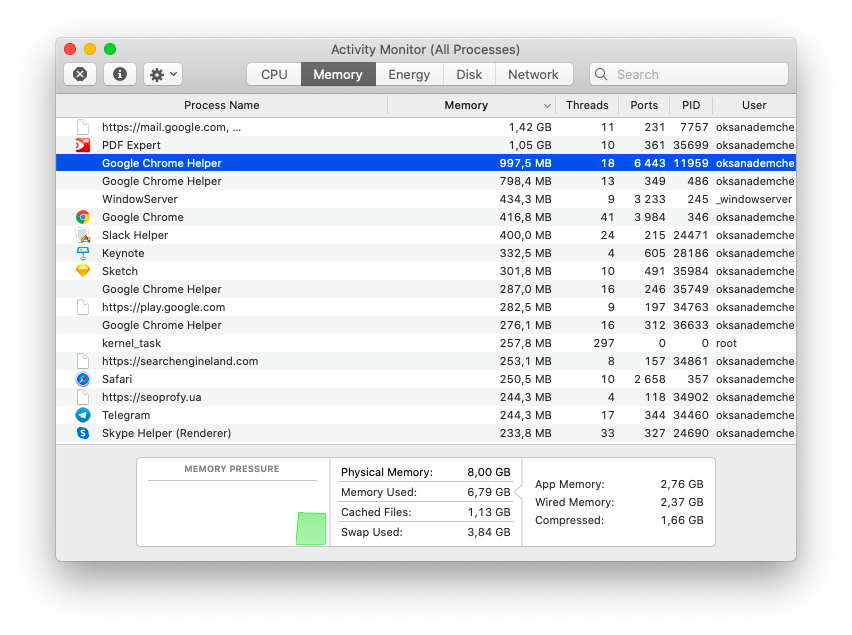Screen dimensions: 852x635
Task: Click the Keynote app icon
Action: (83, 253)
